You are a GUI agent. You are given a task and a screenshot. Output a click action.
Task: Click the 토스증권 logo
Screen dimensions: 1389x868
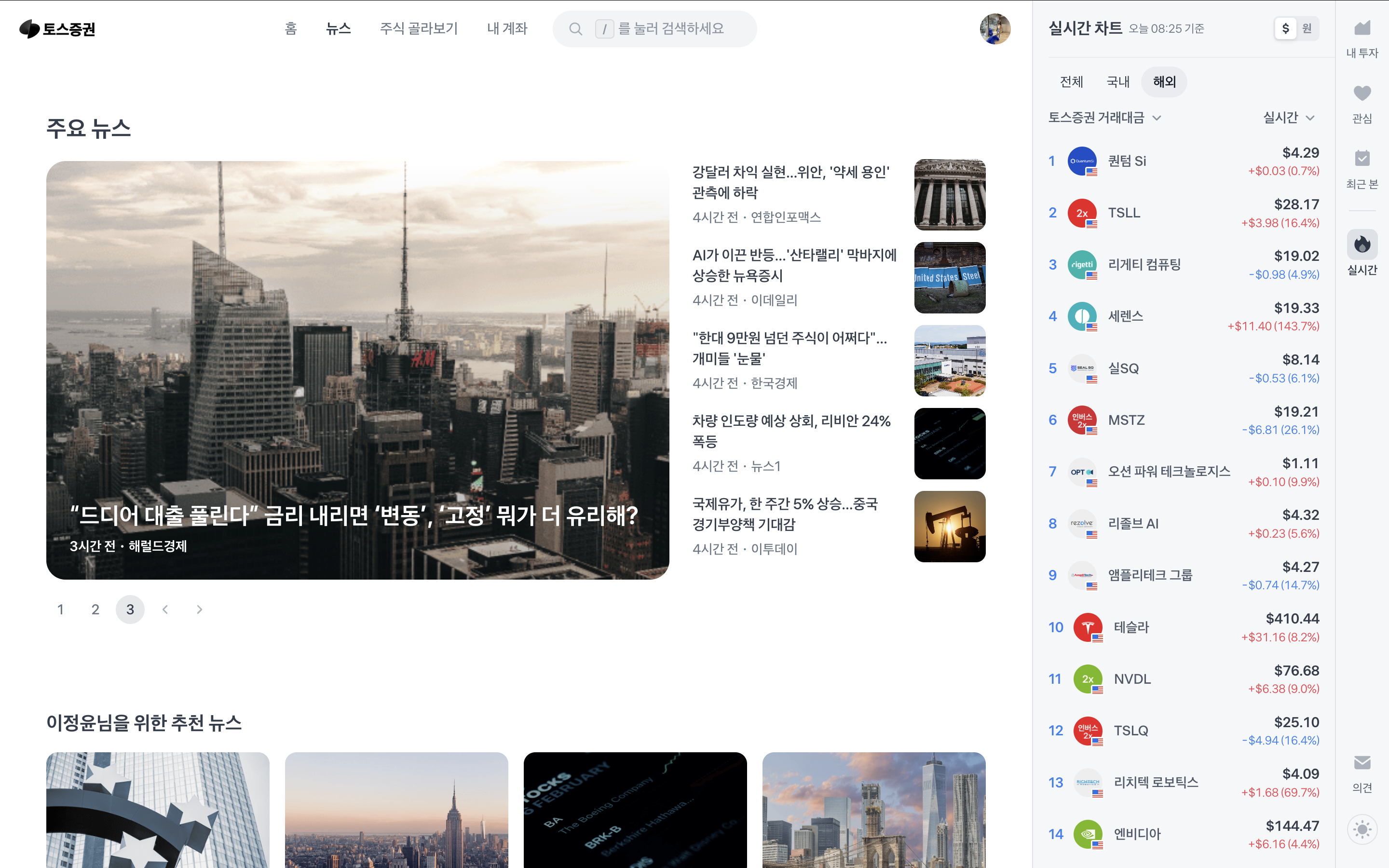coord(57,29)
